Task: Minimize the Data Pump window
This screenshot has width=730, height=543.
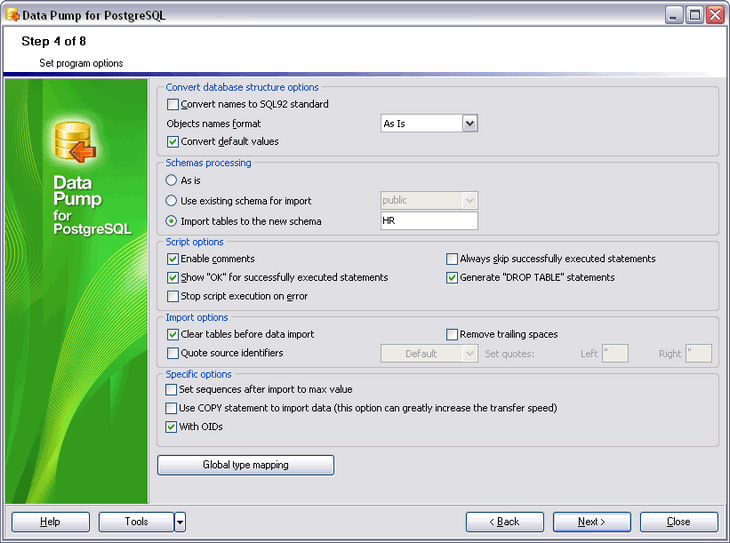Action: (675, 14)
